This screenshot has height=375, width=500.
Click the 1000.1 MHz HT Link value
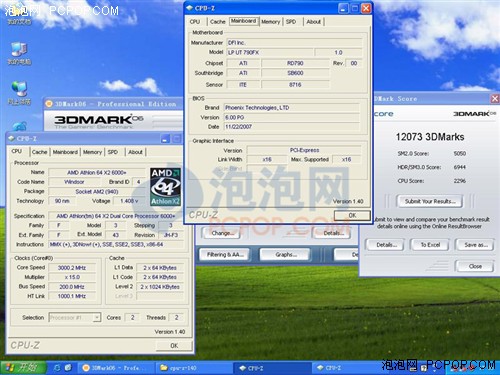72,296
